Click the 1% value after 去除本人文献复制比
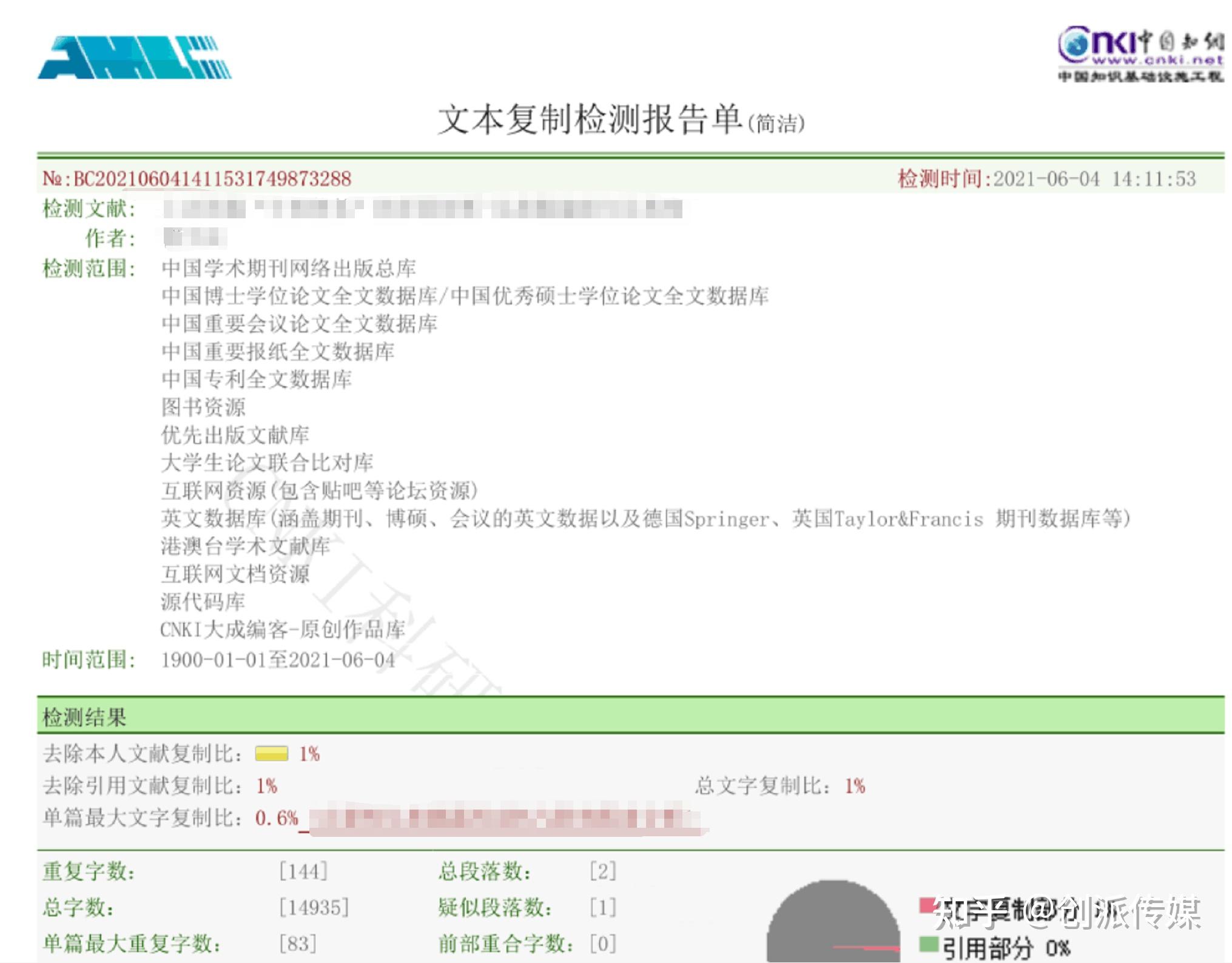 tap(309, 754)
